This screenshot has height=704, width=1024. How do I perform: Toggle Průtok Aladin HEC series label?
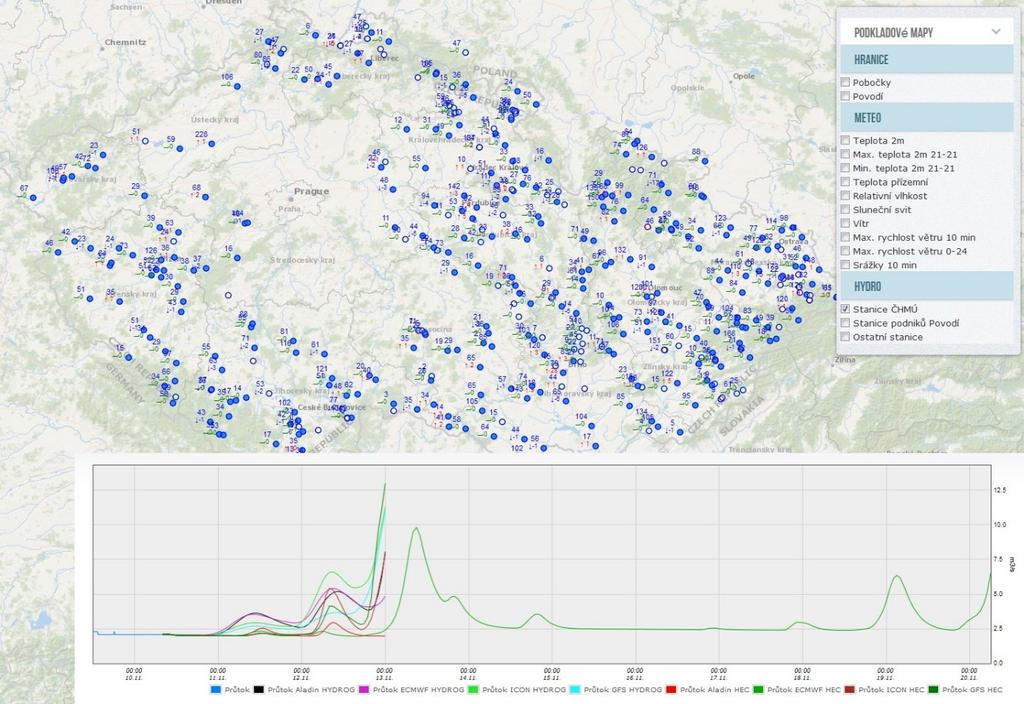tap(714, 690)
